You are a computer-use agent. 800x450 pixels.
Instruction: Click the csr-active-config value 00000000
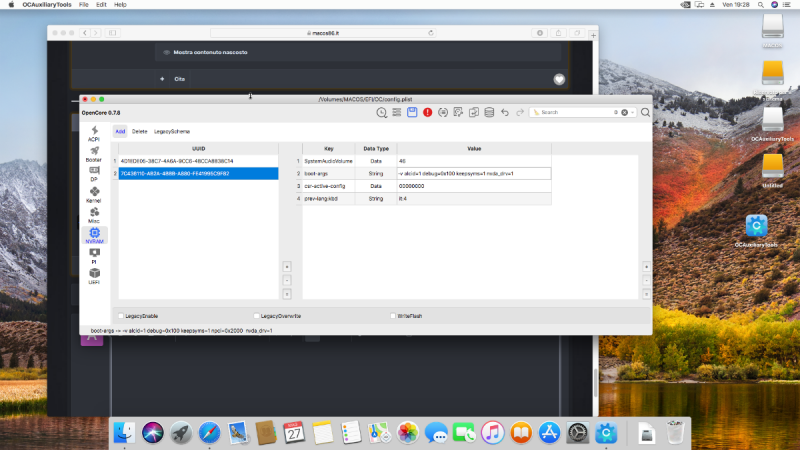(474, 186)
